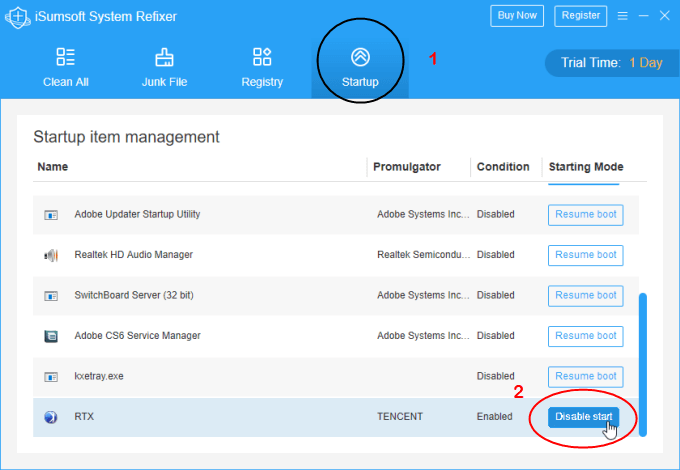Click the Register button
The width and height of the screenshot is (680, 470).
tap(581, 16)
